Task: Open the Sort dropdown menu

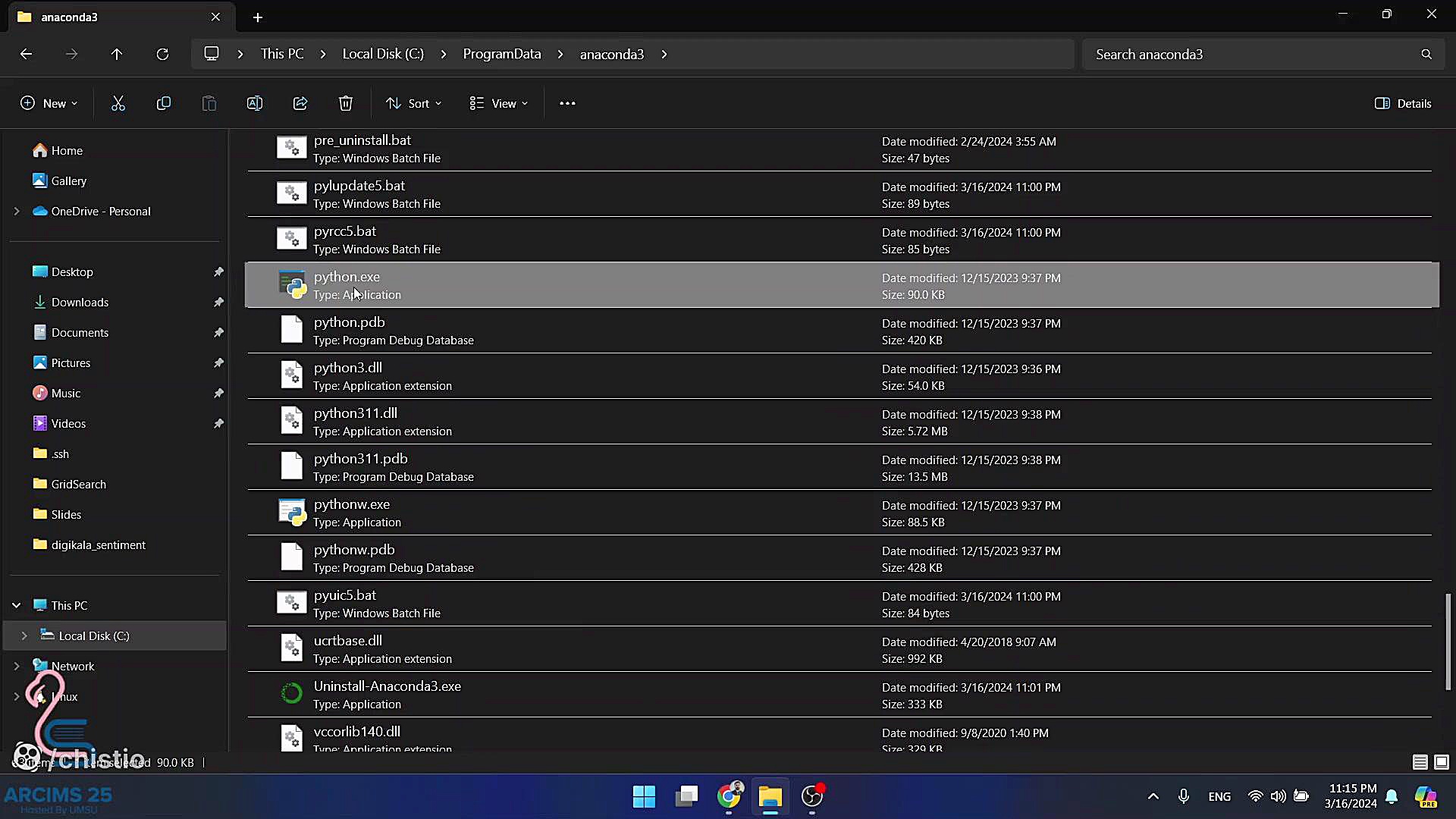Action: 413,103
